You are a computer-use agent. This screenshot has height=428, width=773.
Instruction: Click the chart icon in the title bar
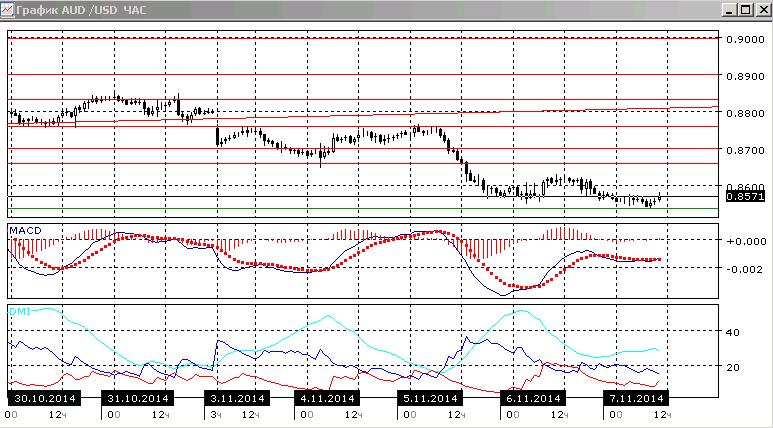(x=7, y=9)
